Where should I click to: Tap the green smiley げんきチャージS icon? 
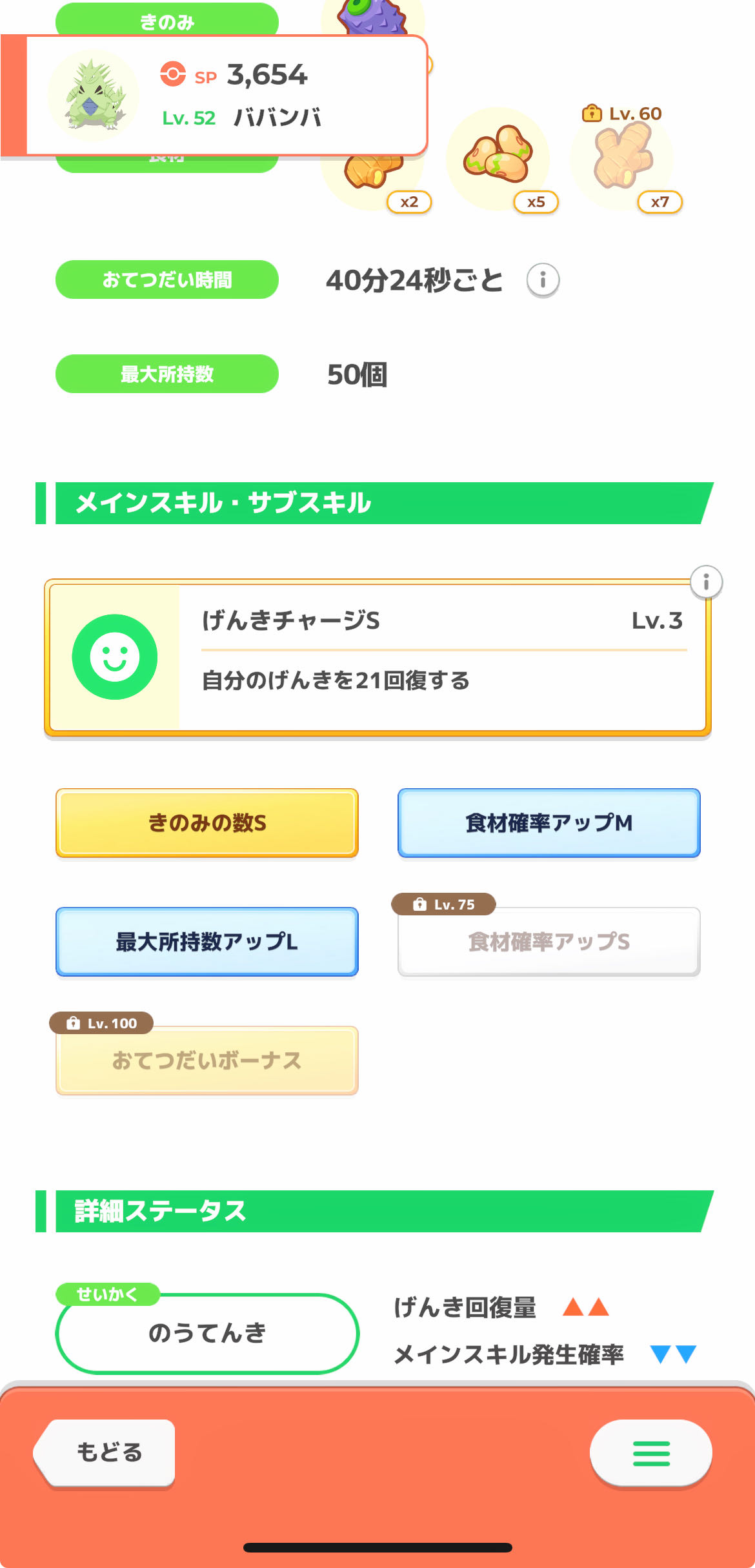(115, 657)
